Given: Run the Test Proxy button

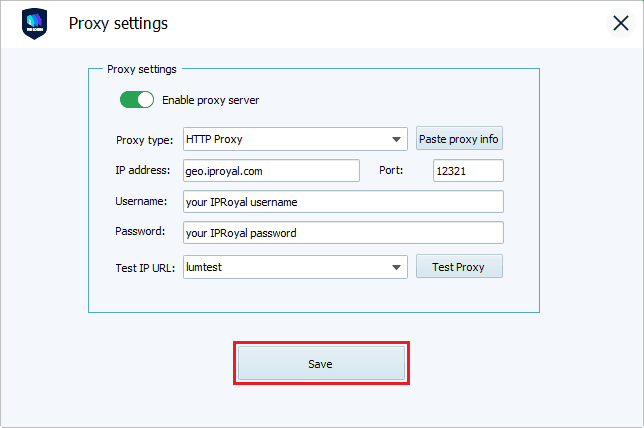Looking at the screenshot, I should 459,267.
